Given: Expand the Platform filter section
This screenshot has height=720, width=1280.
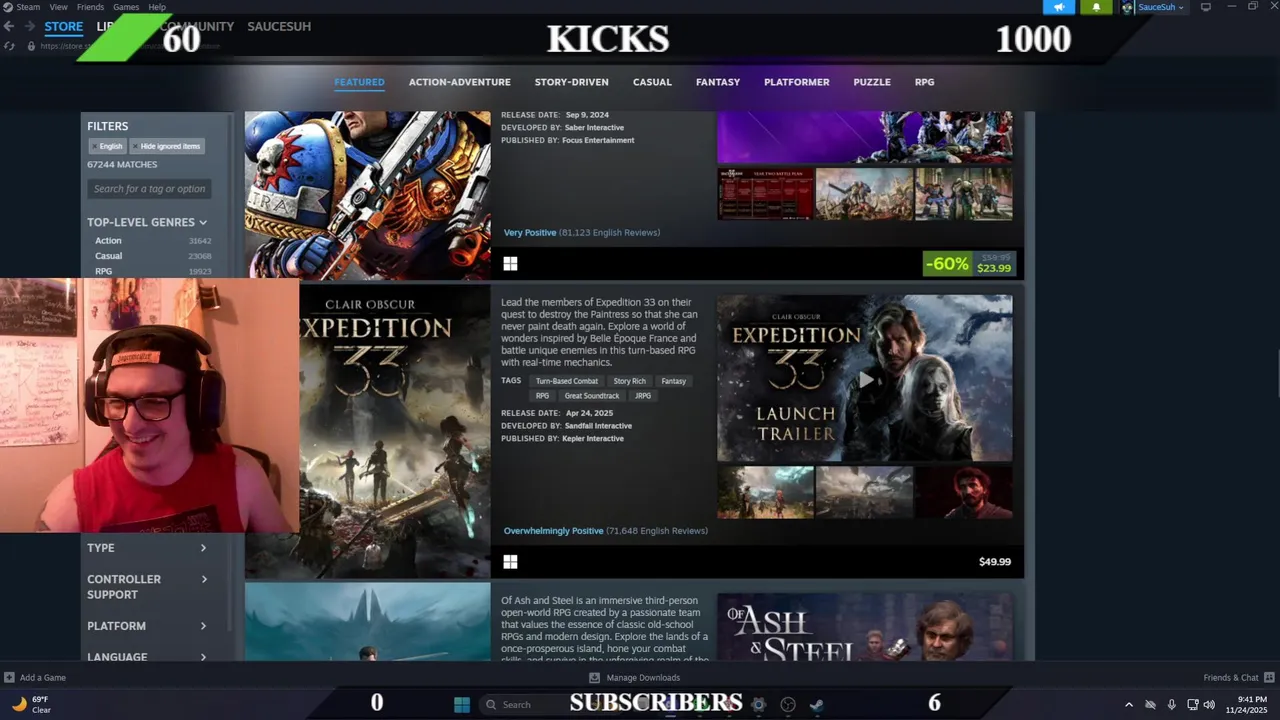Looking at the screenshot, I should [x=147, y=626].
